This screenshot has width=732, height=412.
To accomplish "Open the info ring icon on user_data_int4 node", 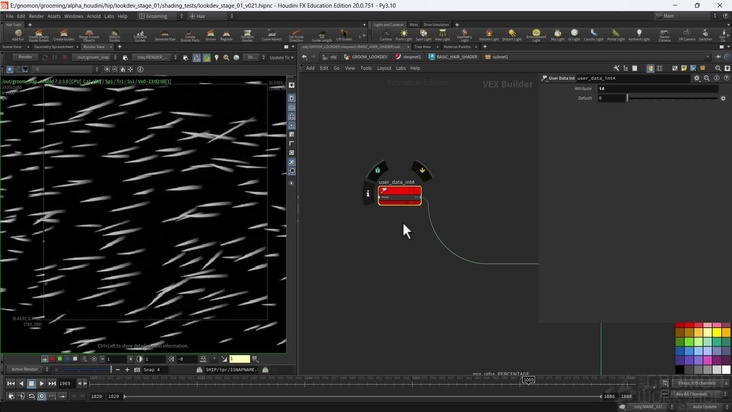I will point(368,193).
